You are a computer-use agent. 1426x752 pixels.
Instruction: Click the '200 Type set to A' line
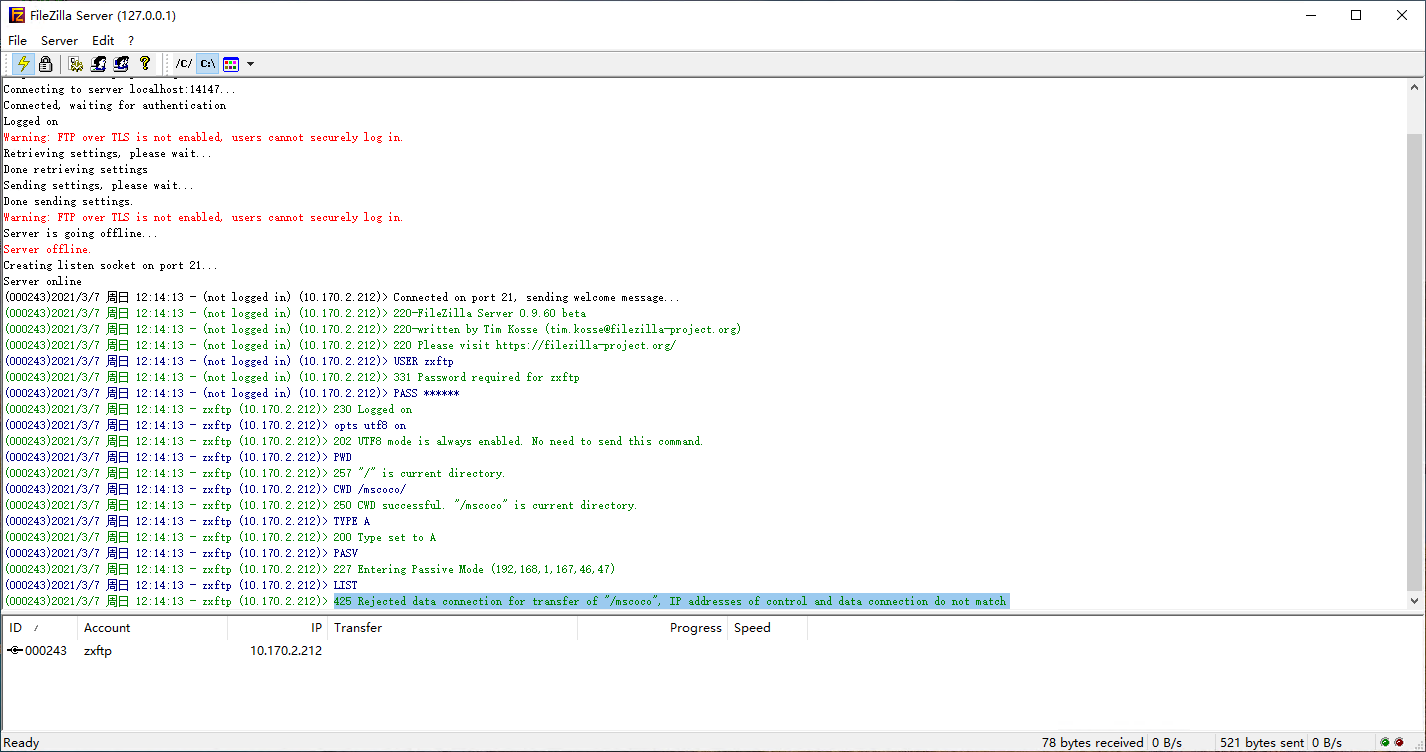point(220,537)
